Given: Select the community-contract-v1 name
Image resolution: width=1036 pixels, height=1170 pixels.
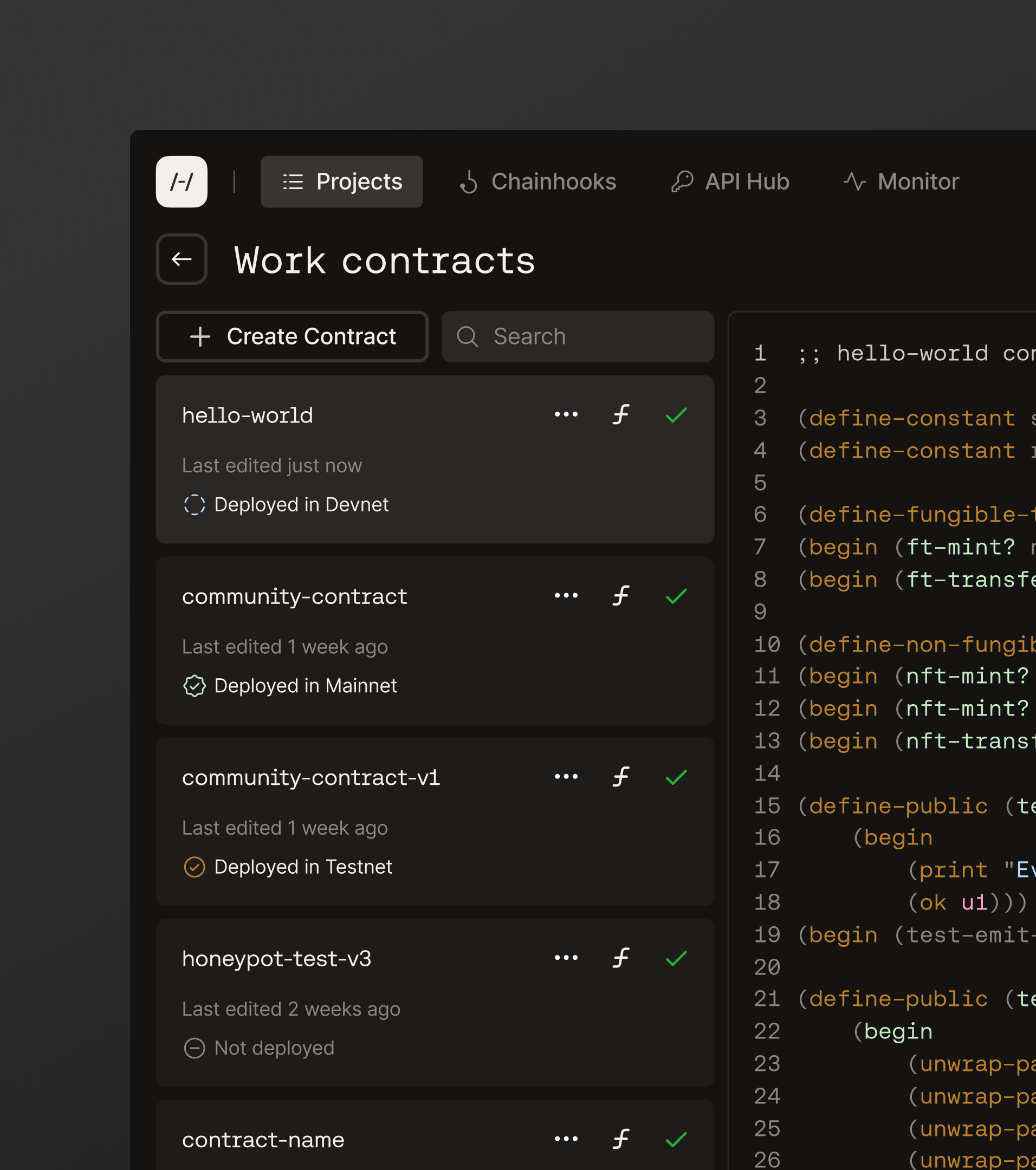Looking at the screenshot, I should tap(311, 778).
